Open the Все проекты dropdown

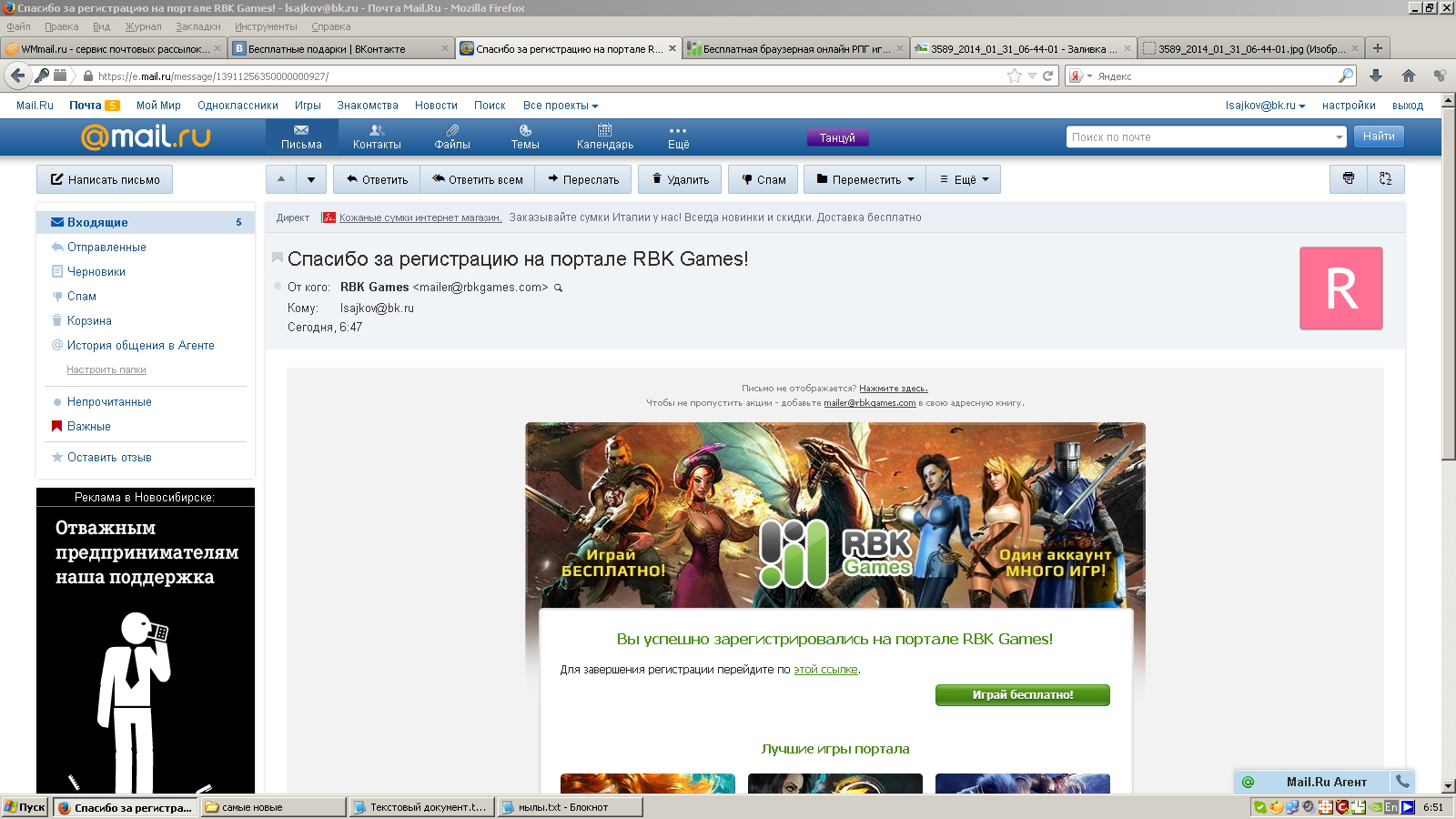(561, 106)
